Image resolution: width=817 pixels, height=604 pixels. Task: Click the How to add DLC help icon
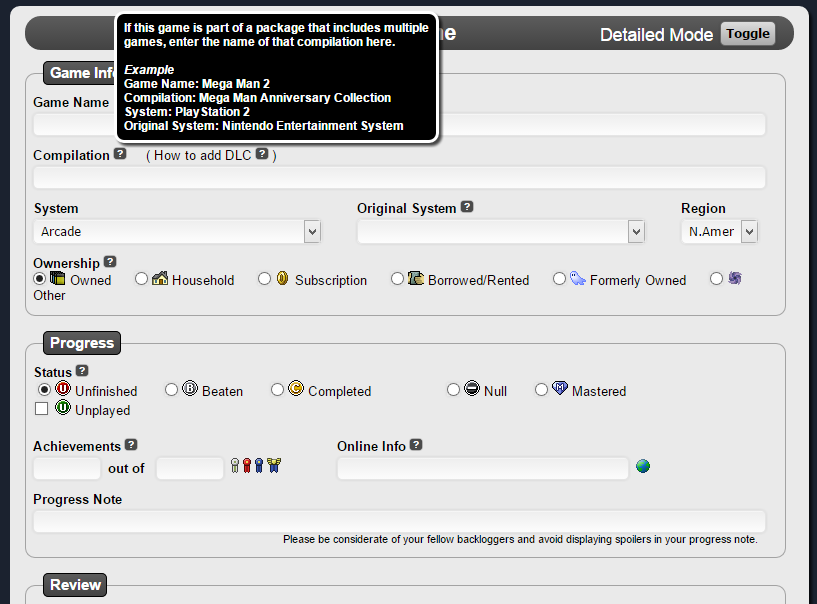point(262,154)
